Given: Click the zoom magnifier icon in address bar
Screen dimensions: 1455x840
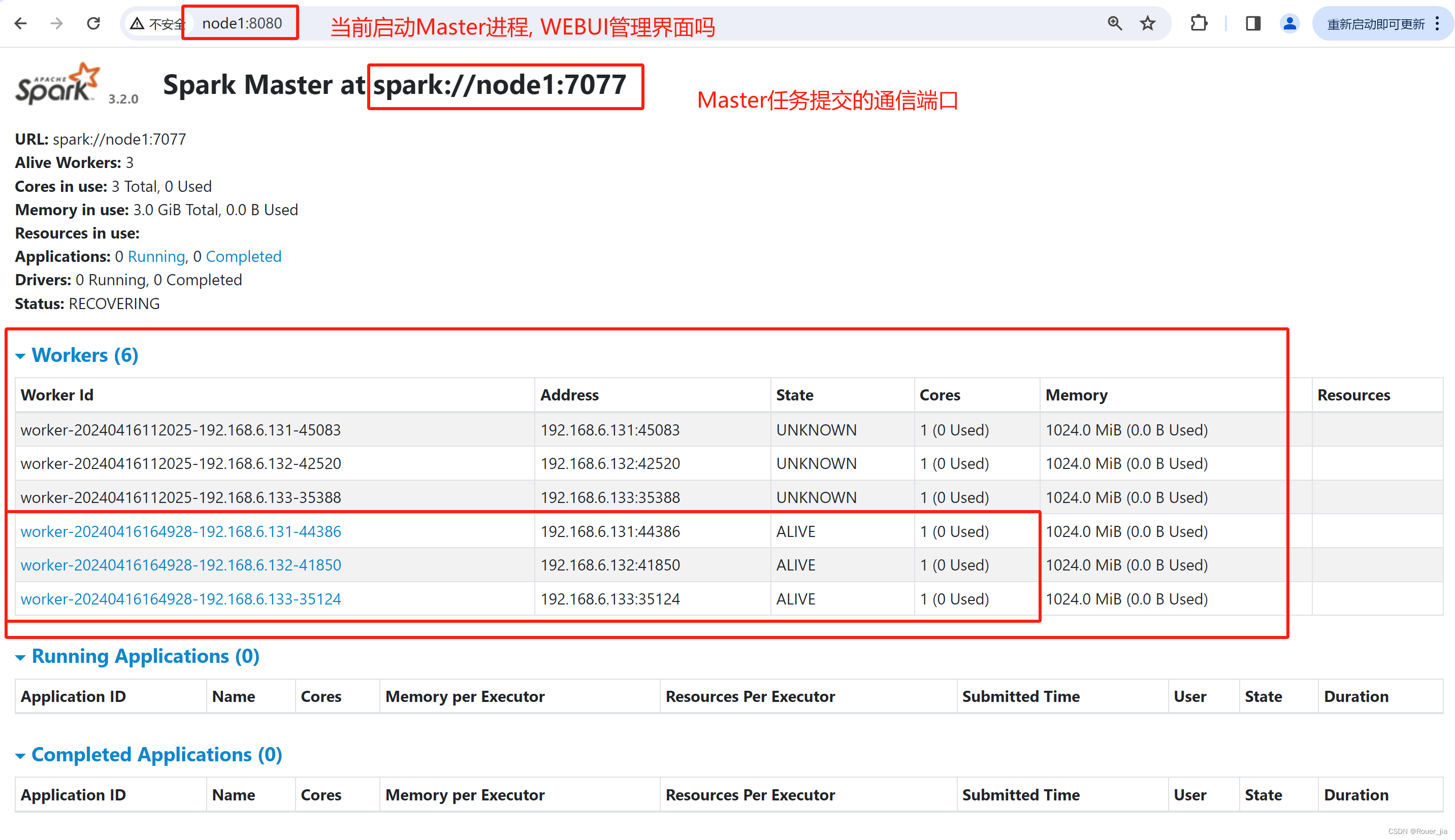Looking at the screenshot, I should tap(1114, 24).
